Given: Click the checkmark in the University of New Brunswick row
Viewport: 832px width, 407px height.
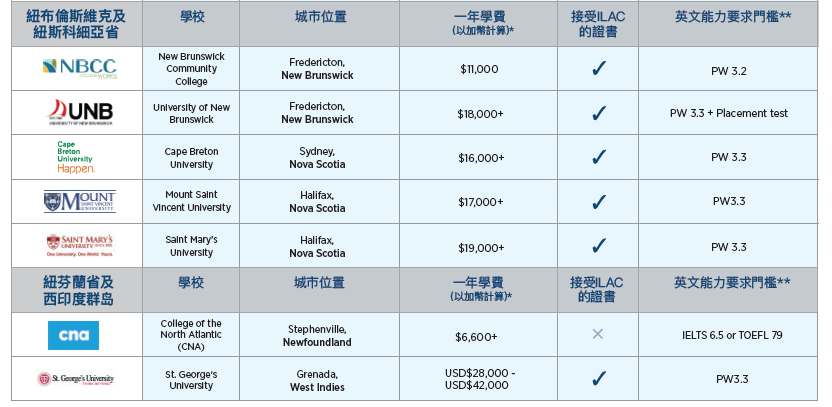Looking at the screenshot, I should click(x=599, y=112).
